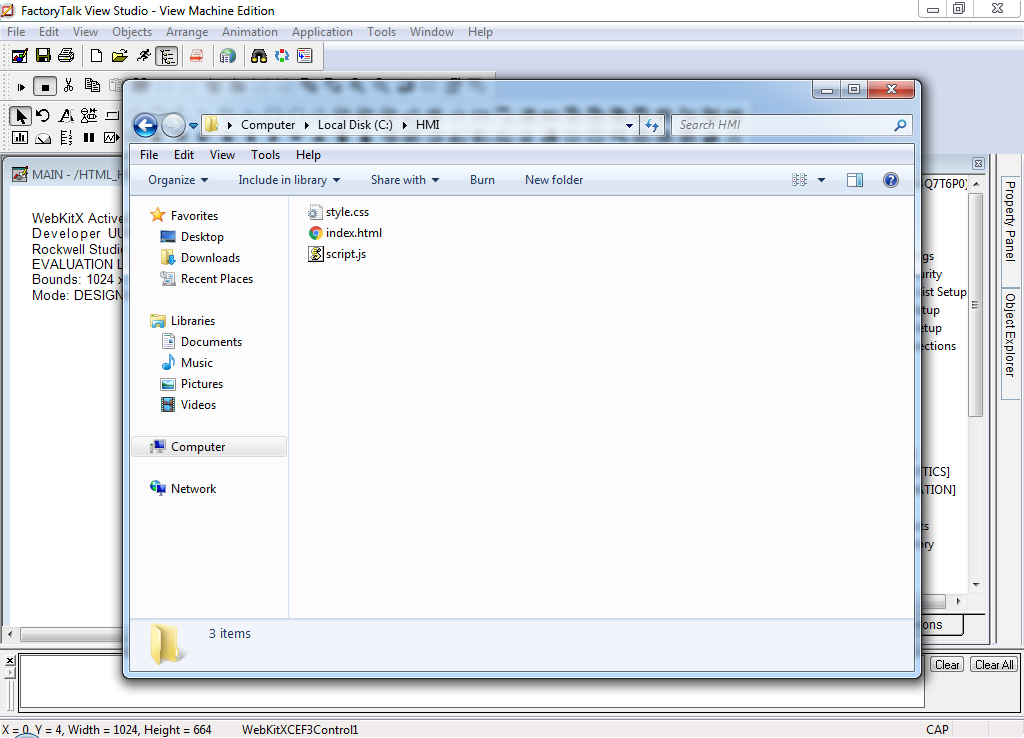Toggle the Explorer preview pane icon

[x=855, y=180]
